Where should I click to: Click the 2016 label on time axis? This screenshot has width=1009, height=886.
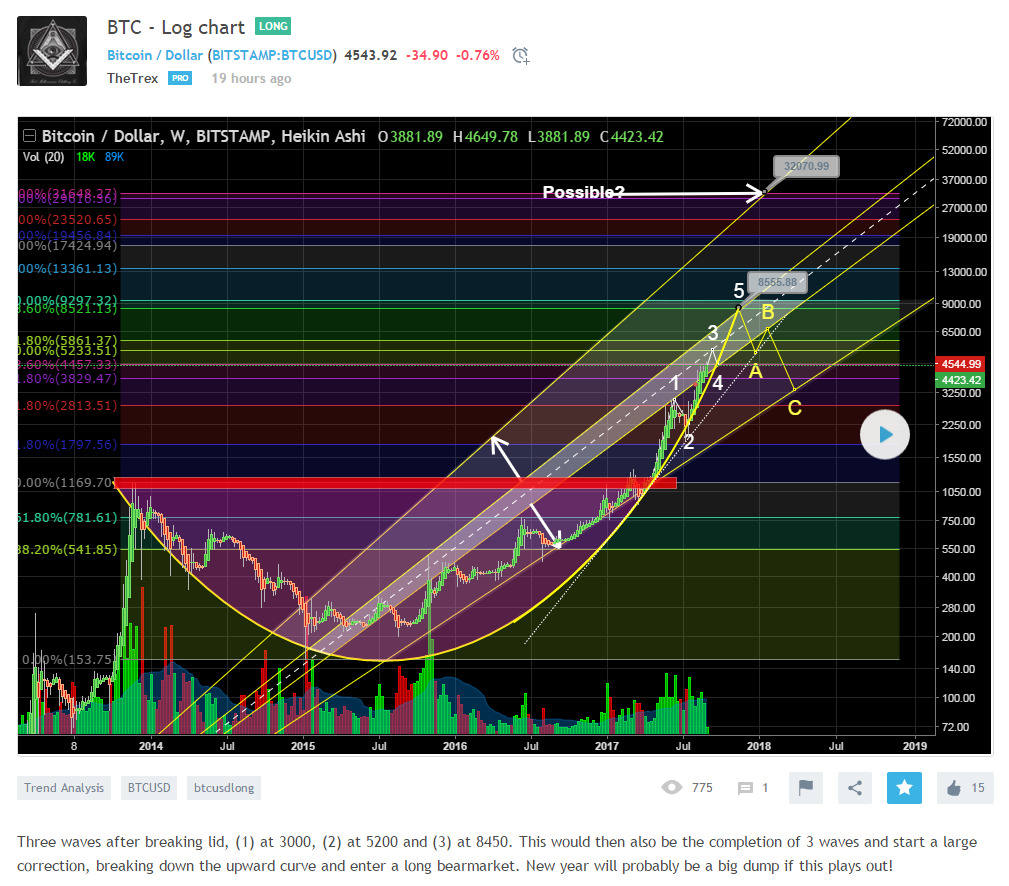point(455,746)
